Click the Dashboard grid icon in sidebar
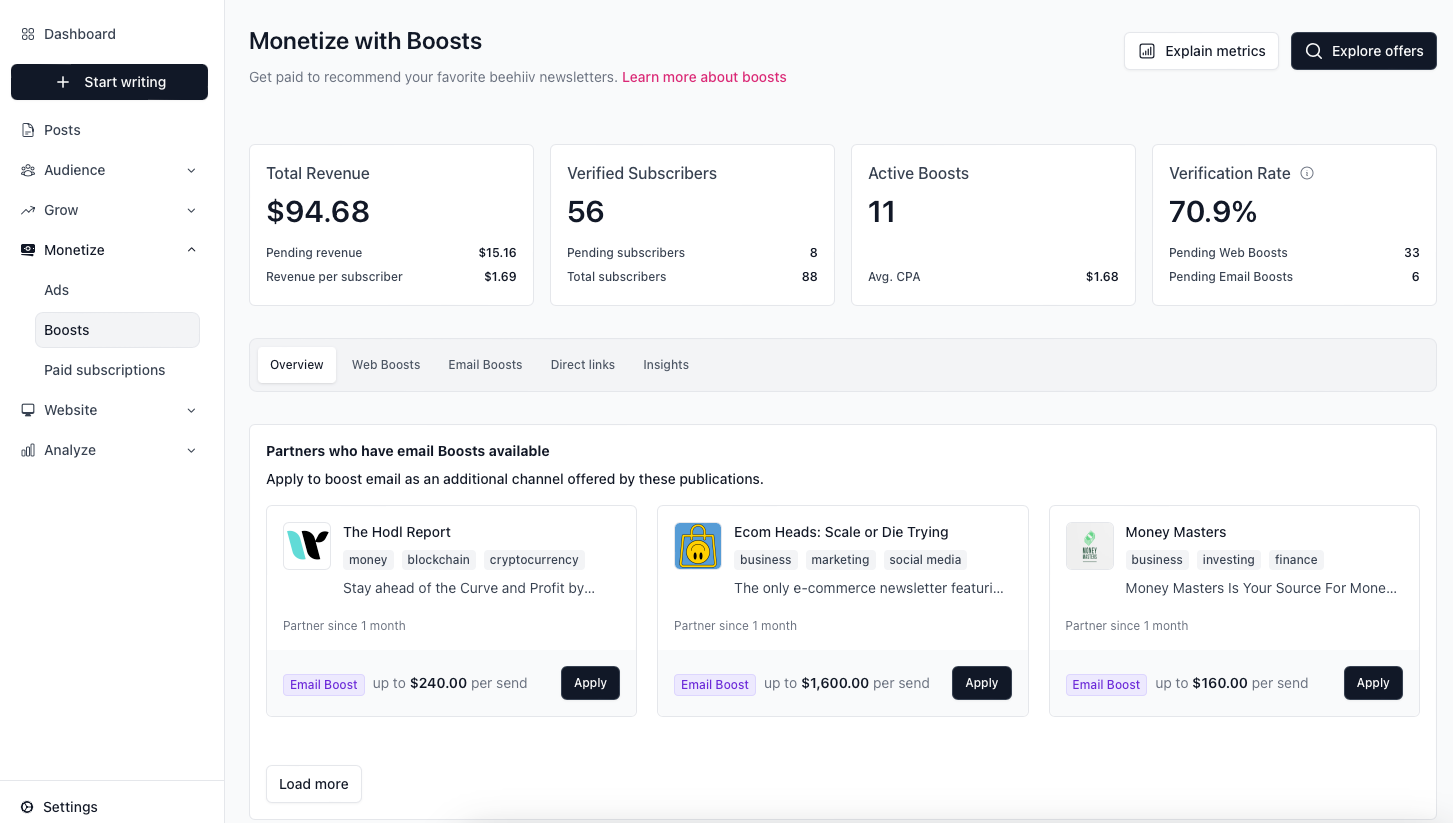The image size is (1453, 823). (28, 34)
